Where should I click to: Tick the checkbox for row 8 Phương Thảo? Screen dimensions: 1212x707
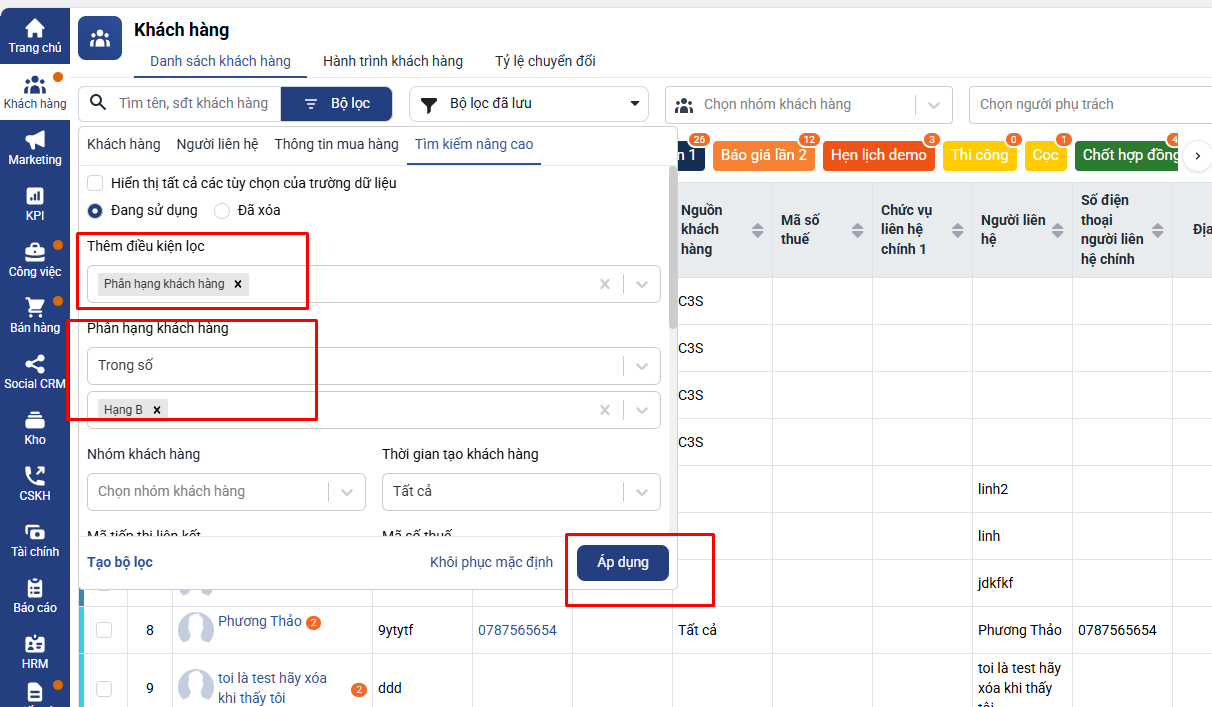click(x=104, y=630)
